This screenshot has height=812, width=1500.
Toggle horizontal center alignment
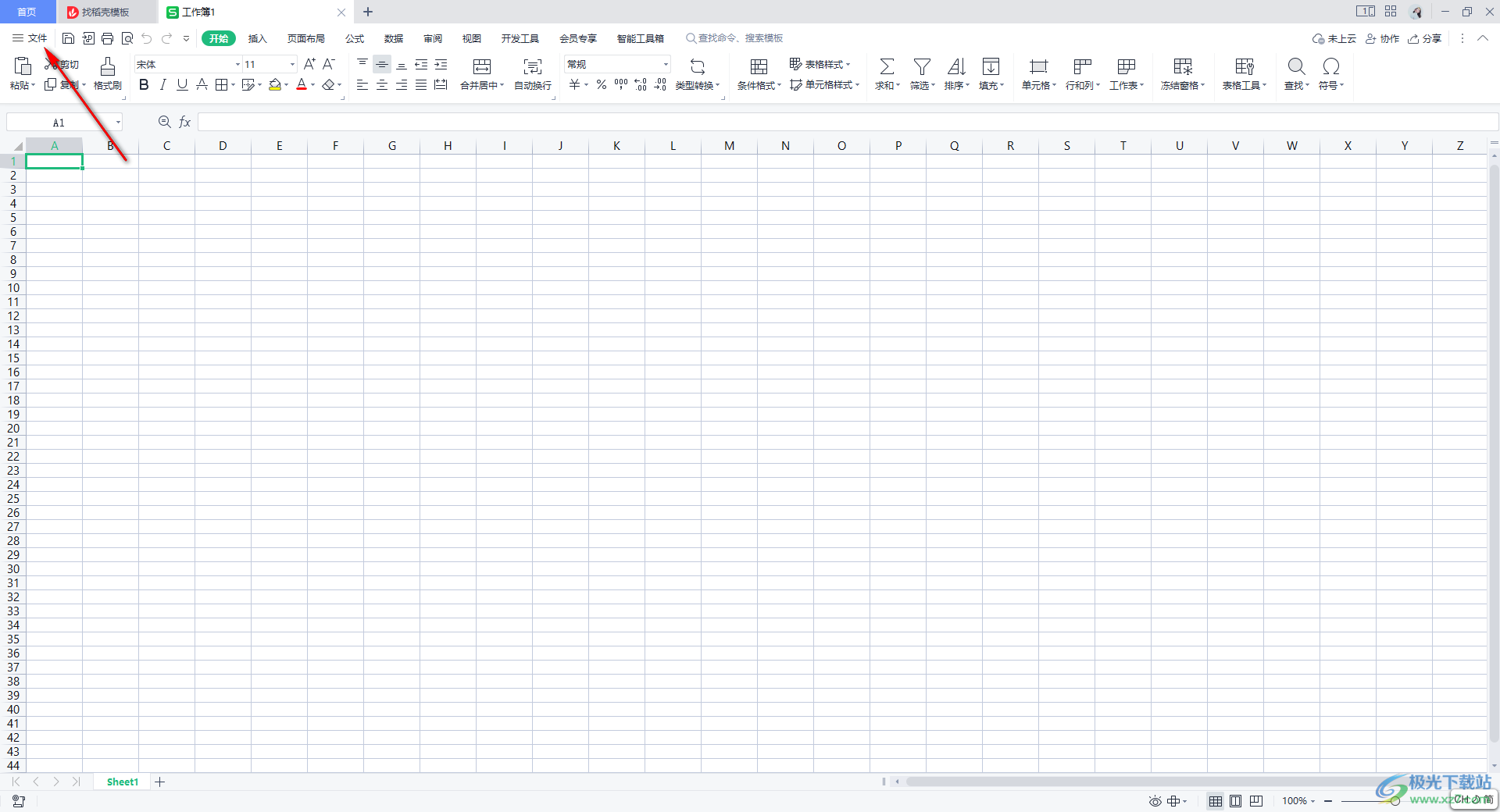[382, 84]
